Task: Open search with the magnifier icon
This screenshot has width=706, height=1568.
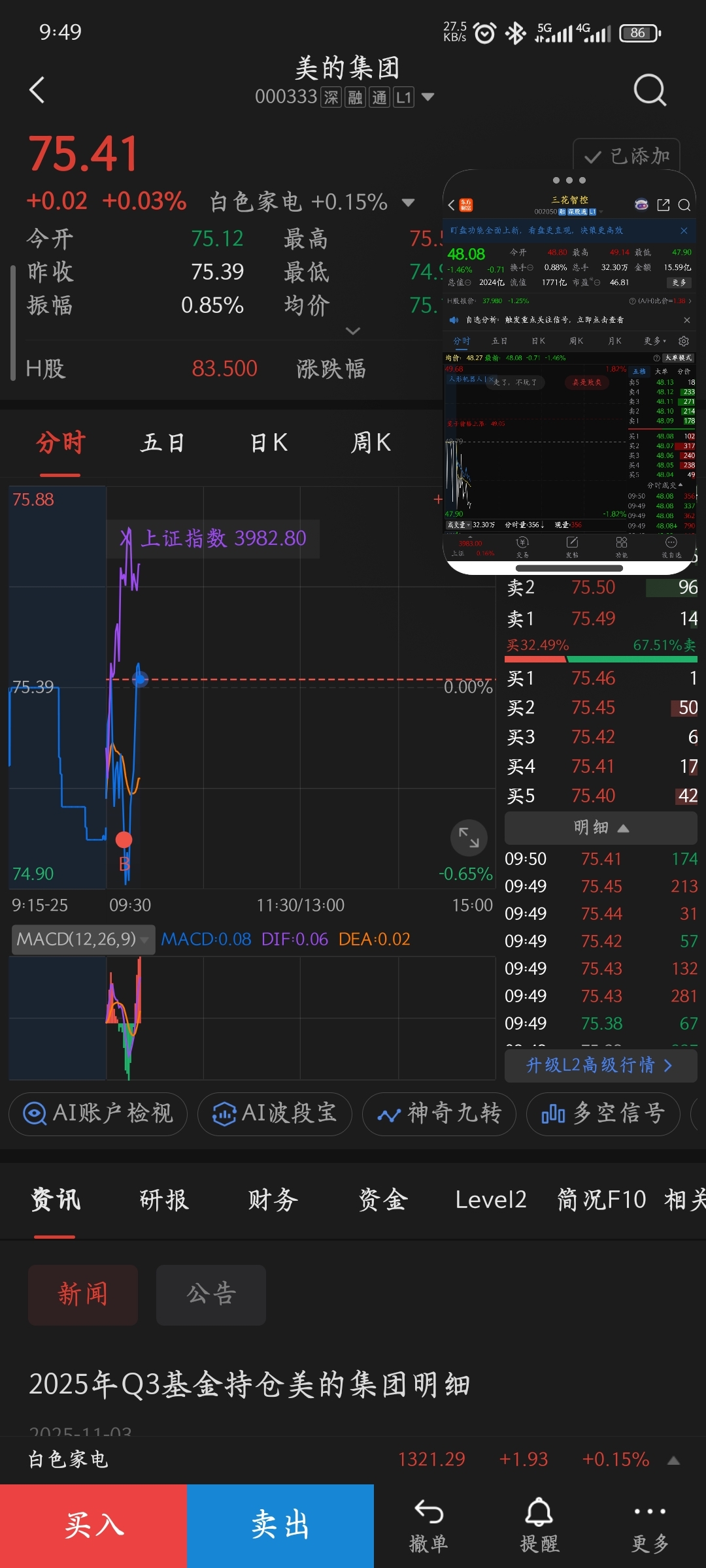Action: [x=650, y=90]
